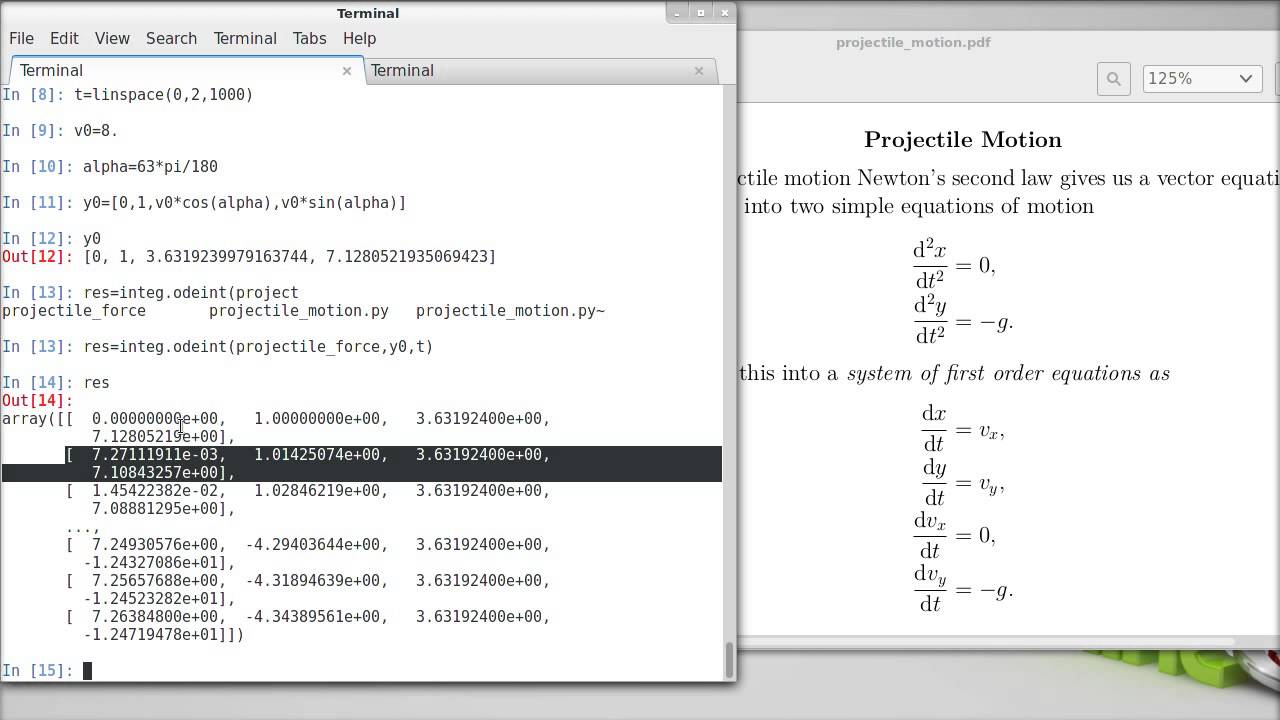Click projectile_force completion suggestion
Screen dimensions: 1280x720
(74, 311)
